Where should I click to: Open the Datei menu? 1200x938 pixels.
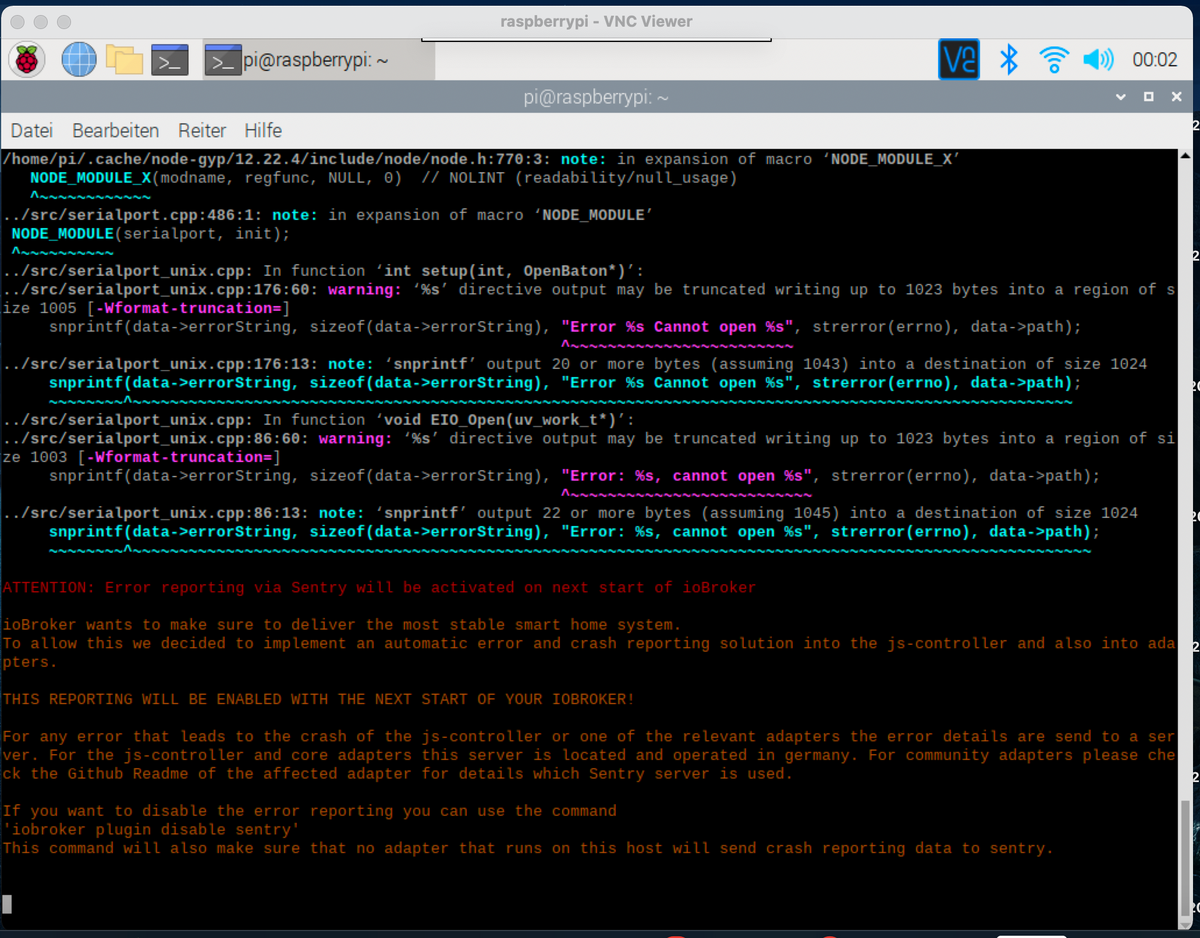31,131
